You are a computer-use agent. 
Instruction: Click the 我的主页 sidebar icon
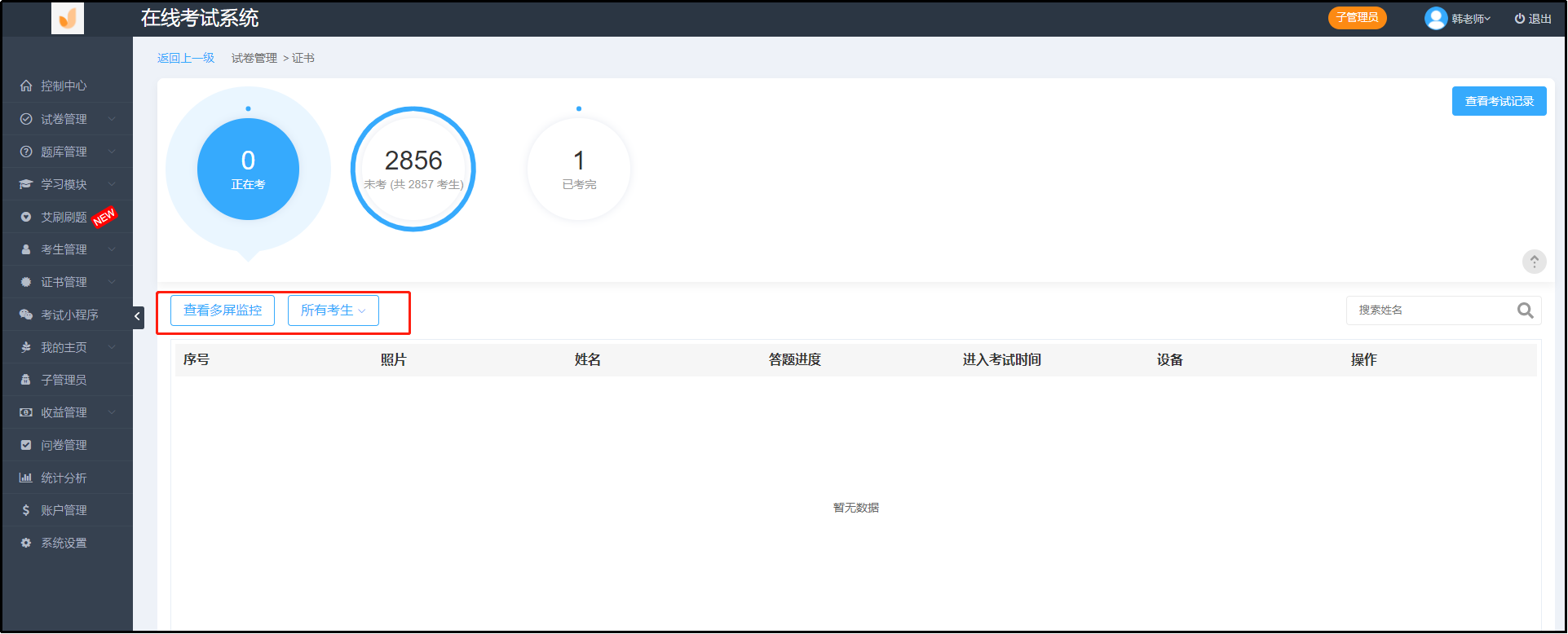pos(26,347)
